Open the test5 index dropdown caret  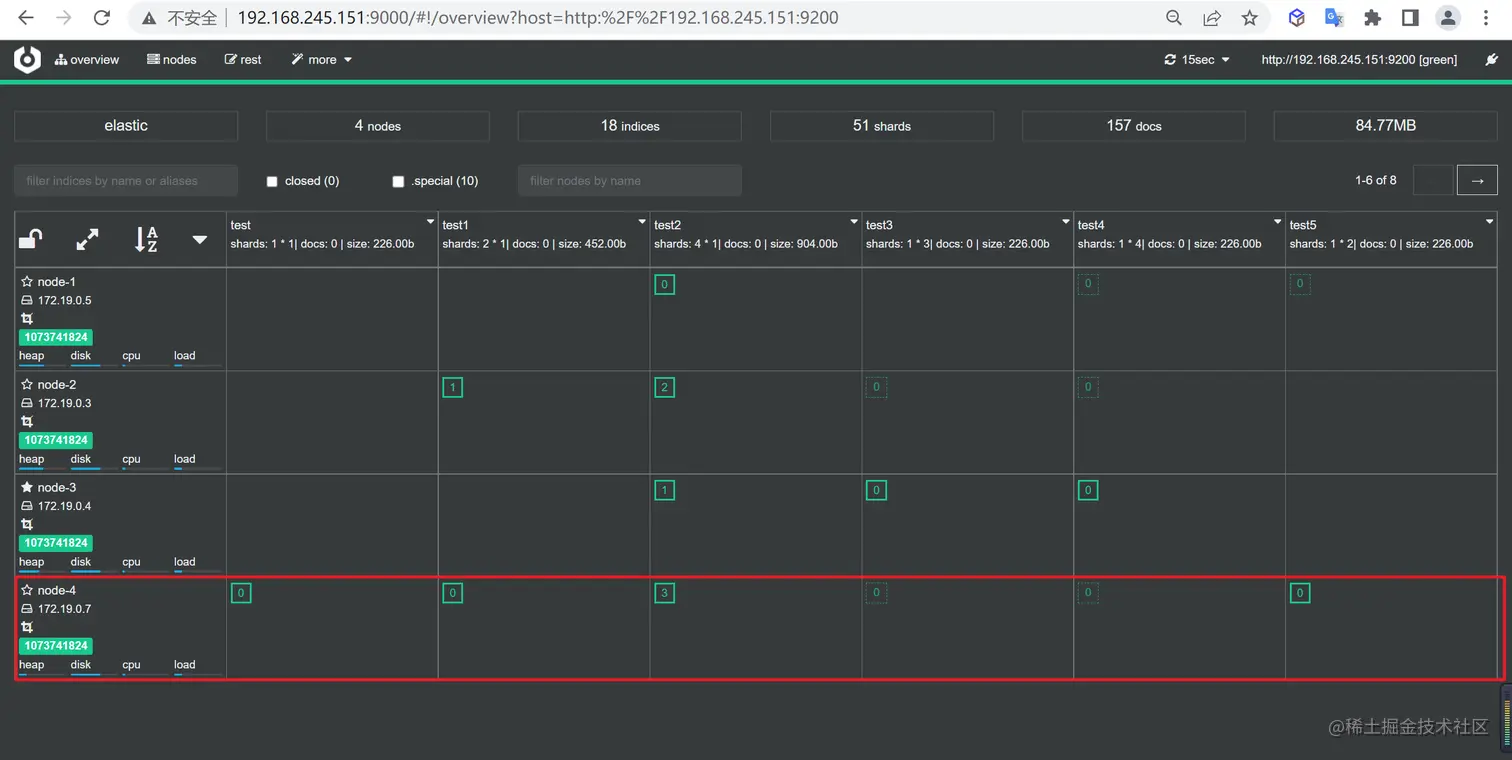click(1490, 221)
